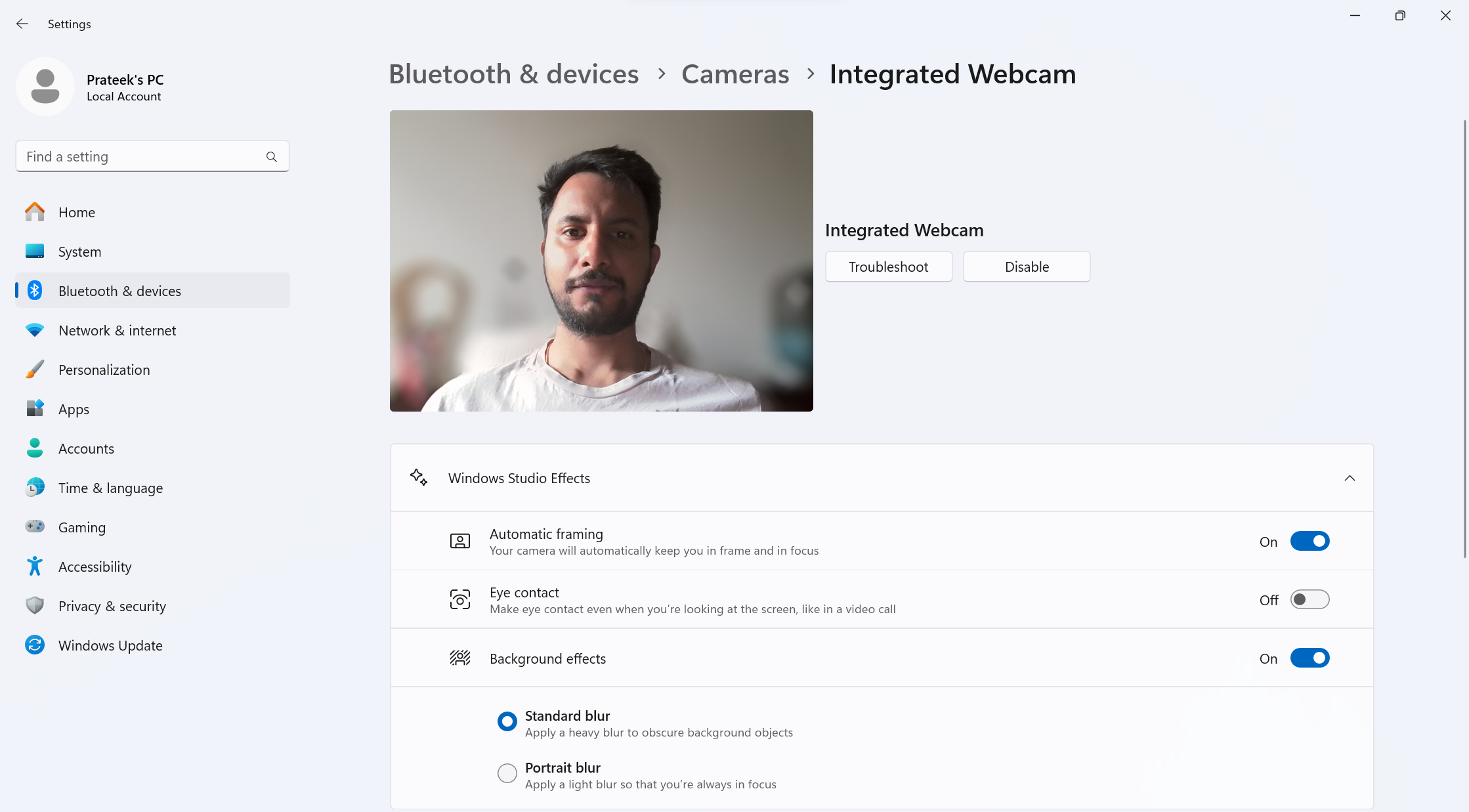Click the search magnifier icon
This screenshot has width=1469, height=812.
point(272,157)
